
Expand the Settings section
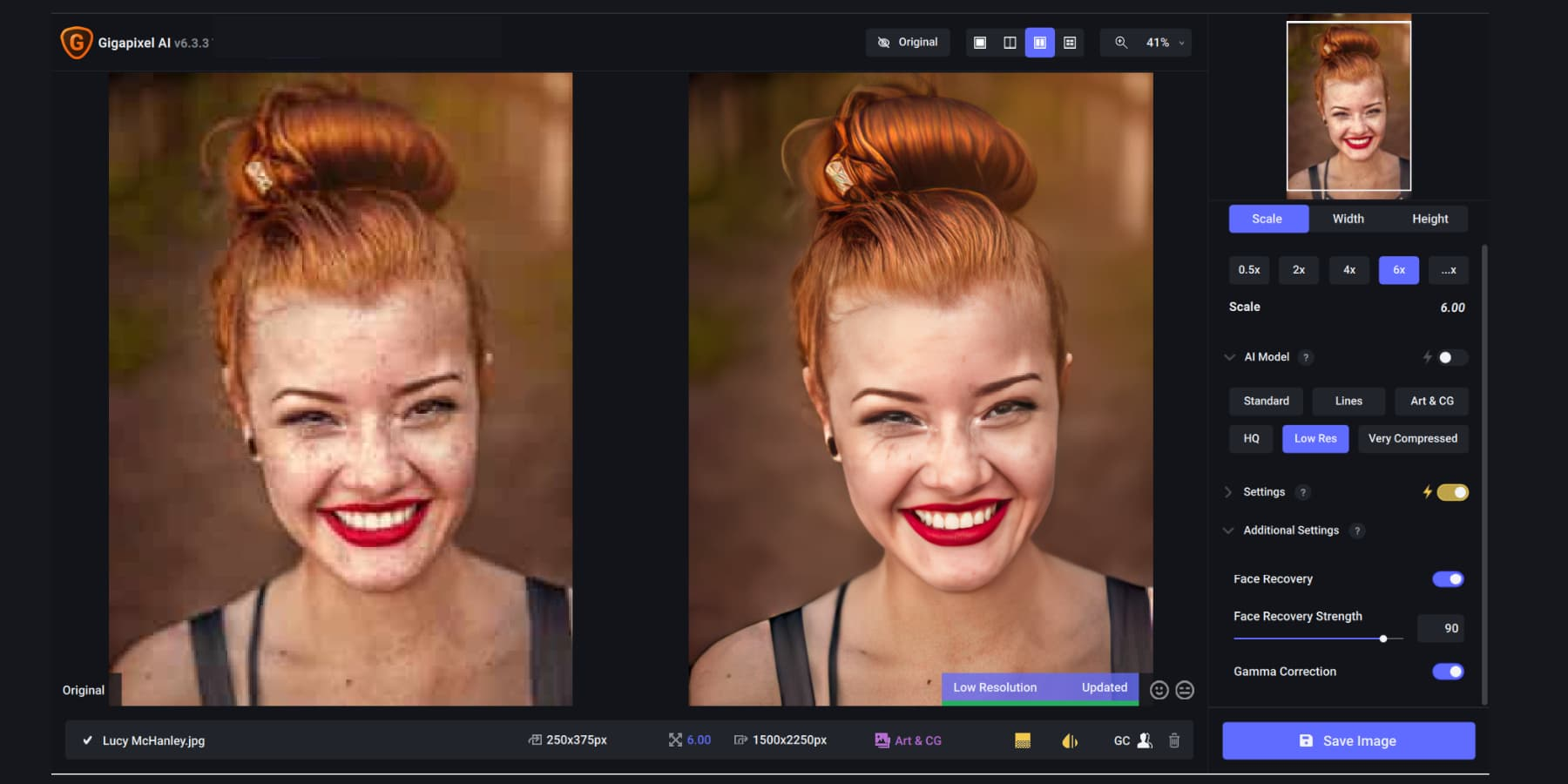pyautogui.click(x=1227, y=491)
